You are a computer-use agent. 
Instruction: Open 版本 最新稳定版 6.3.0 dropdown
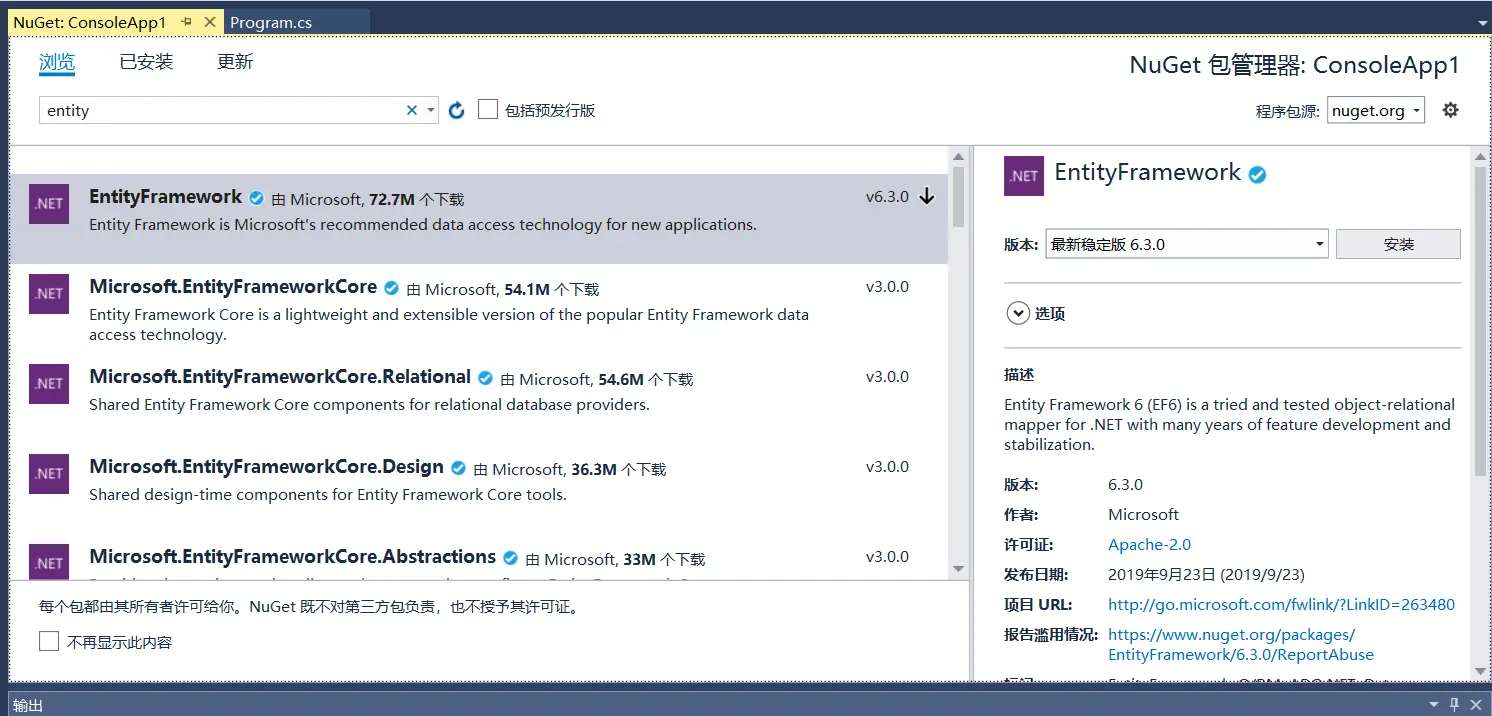click(x=1187, y=244)
